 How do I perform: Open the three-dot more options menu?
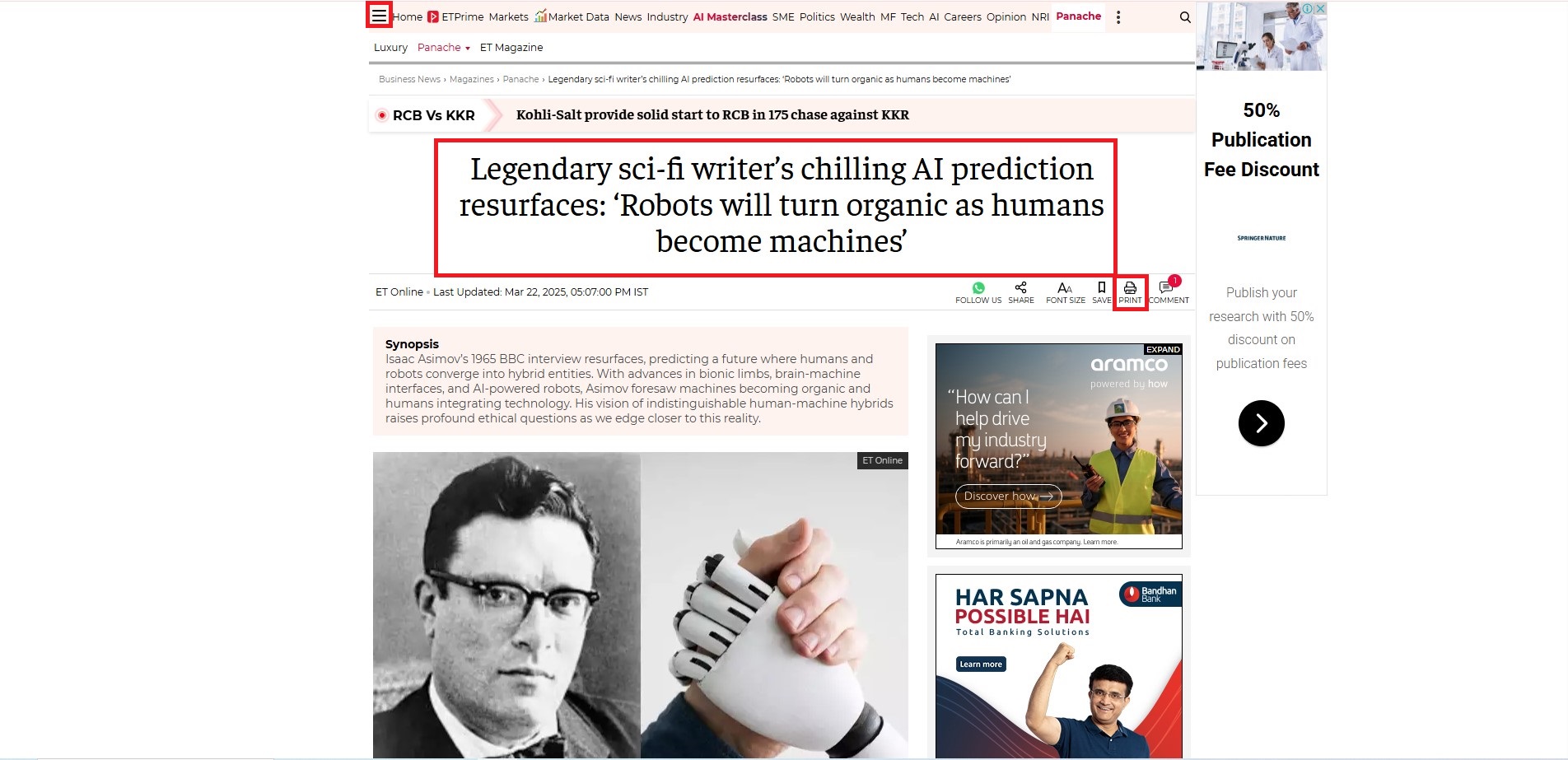coord(1118,17)
